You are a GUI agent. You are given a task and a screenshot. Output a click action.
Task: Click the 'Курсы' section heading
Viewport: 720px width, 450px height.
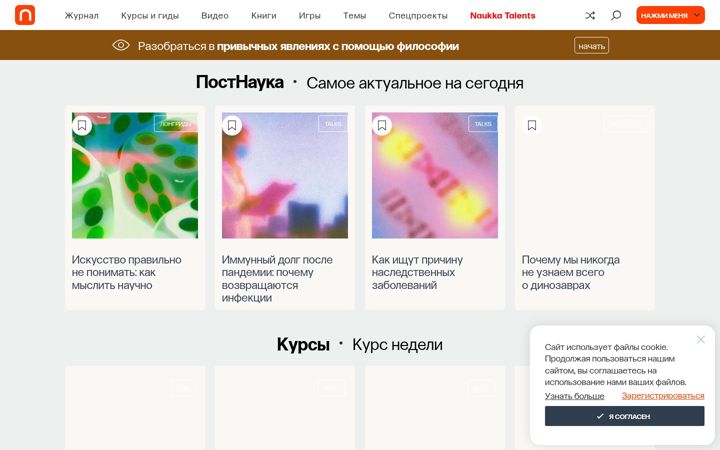coord(303,344)
